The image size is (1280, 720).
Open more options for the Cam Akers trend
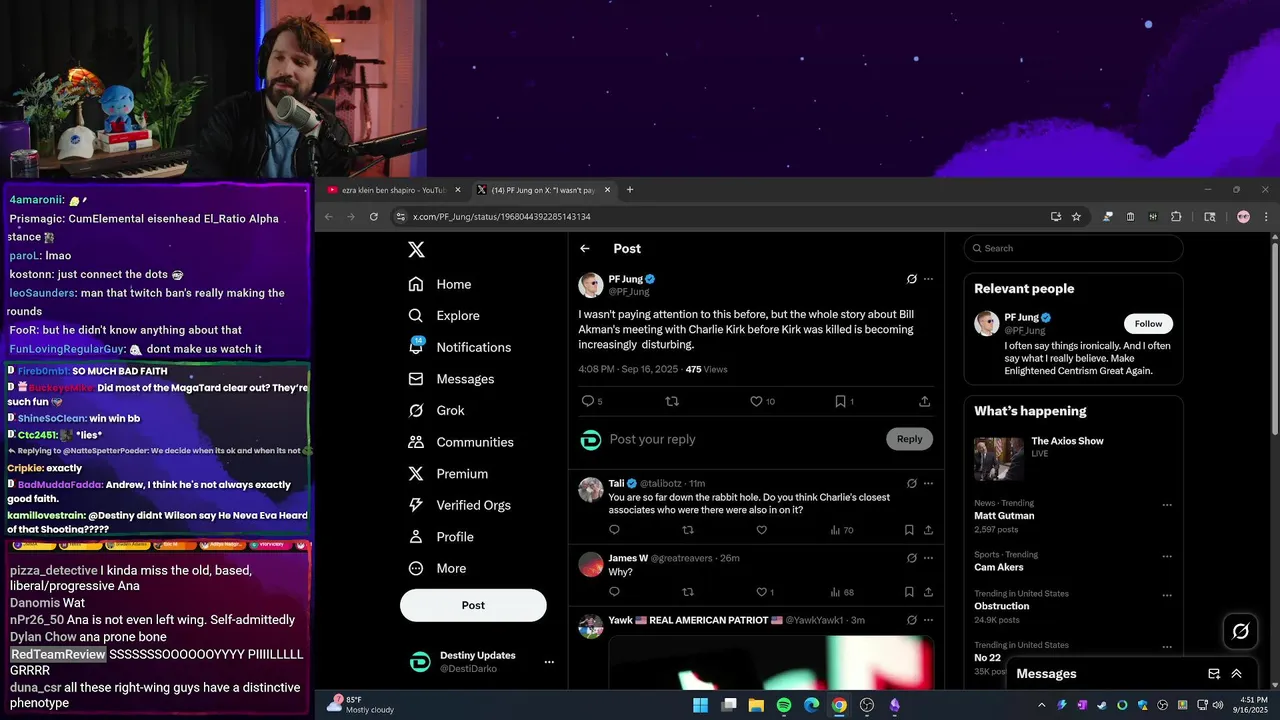(x=1166, y=557)
